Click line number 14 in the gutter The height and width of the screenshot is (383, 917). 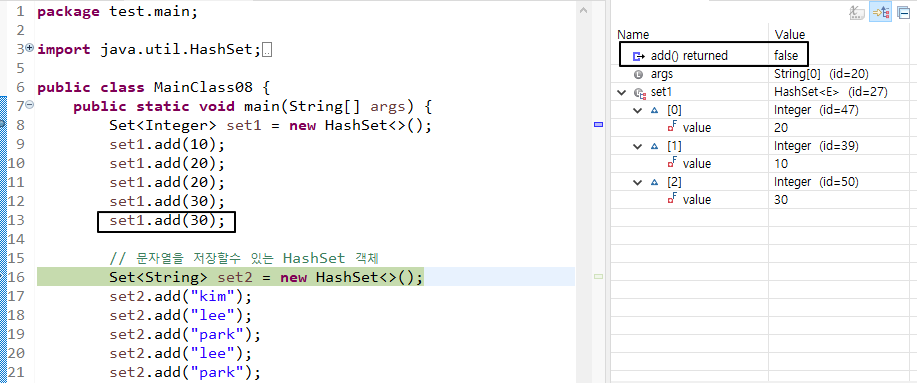tap(16, 240)
